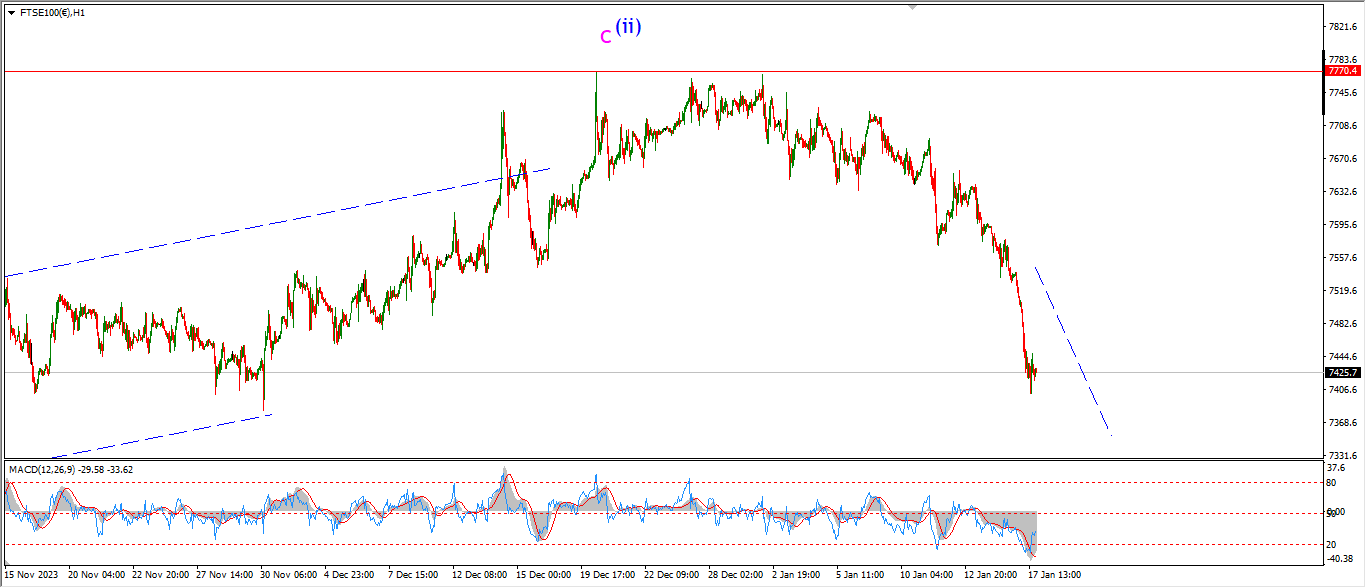The image size is (1366, 588).
Task: Click the black 7425.7 current price tag
Action: (1341, 372)
